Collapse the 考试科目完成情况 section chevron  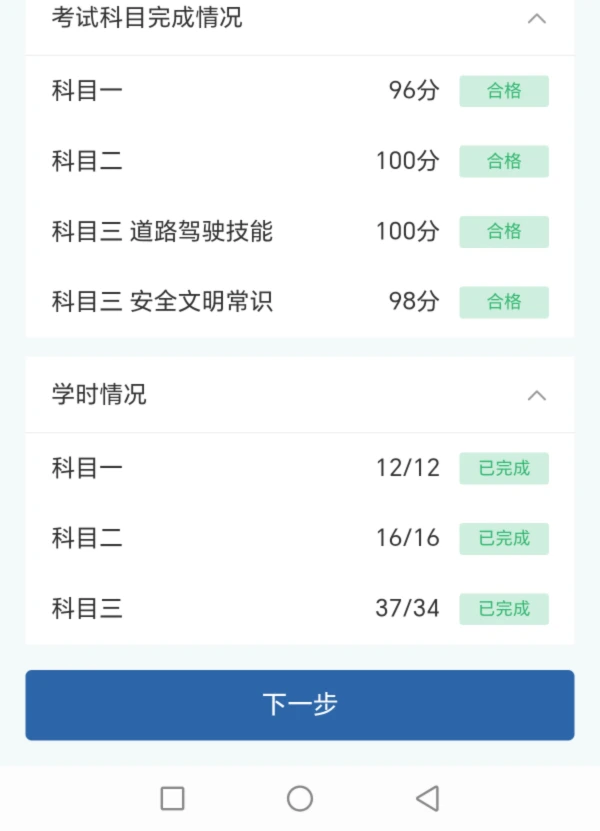click(537, 18)
